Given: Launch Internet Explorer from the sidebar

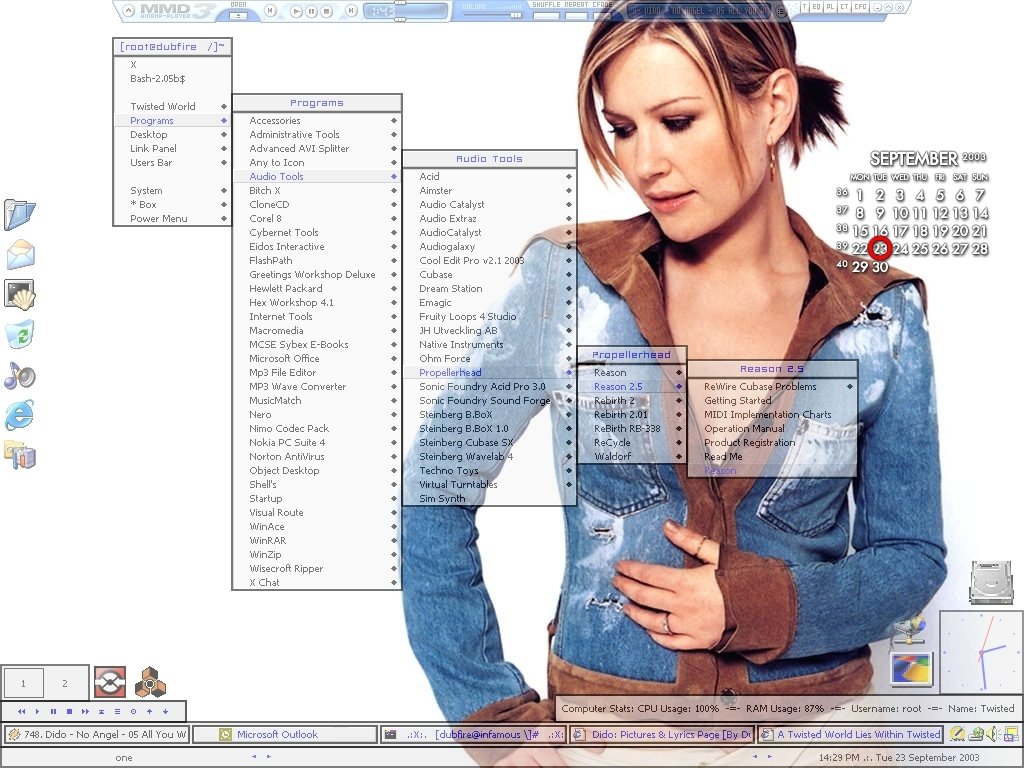Looking at the screenshot, I should point(20,415).
